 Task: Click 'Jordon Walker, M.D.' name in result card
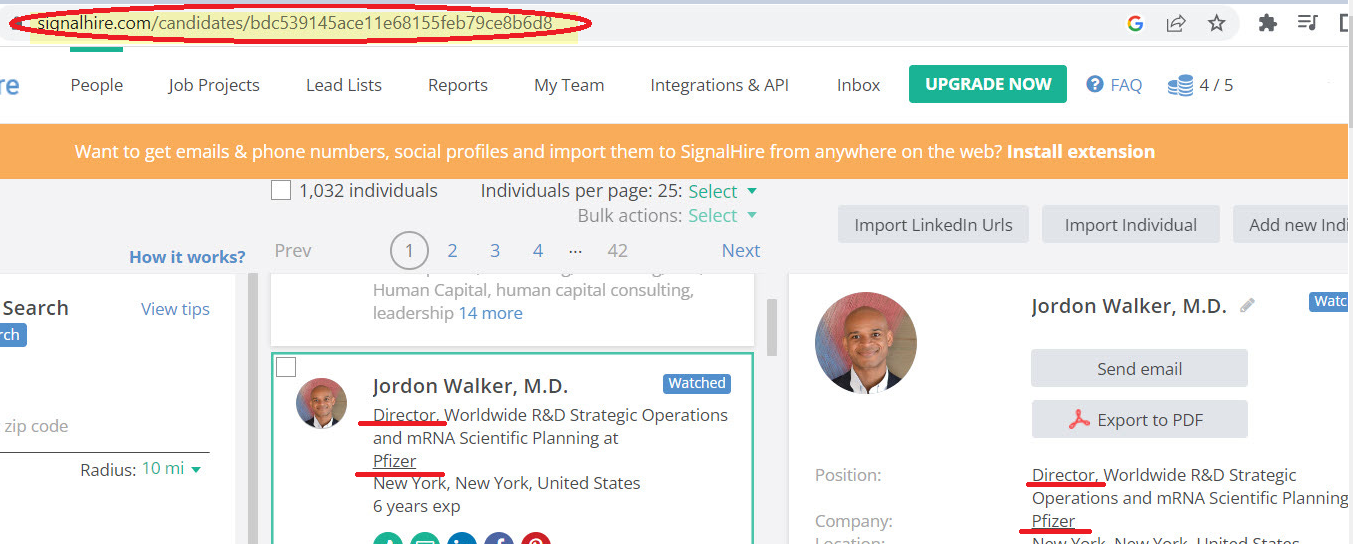470,386
